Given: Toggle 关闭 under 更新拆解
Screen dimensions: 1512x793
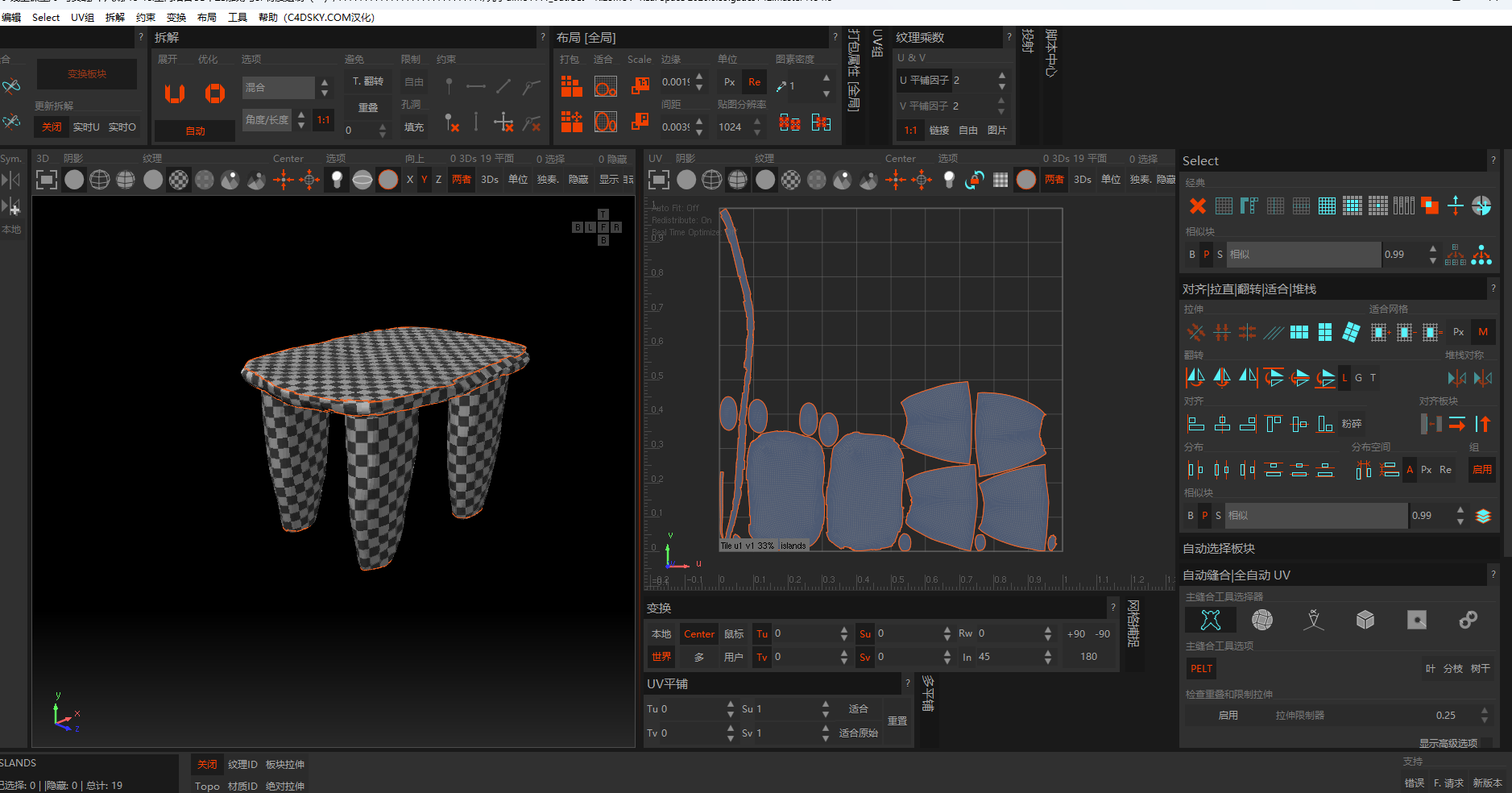Looking at the screenshot, I should [52, 127].
